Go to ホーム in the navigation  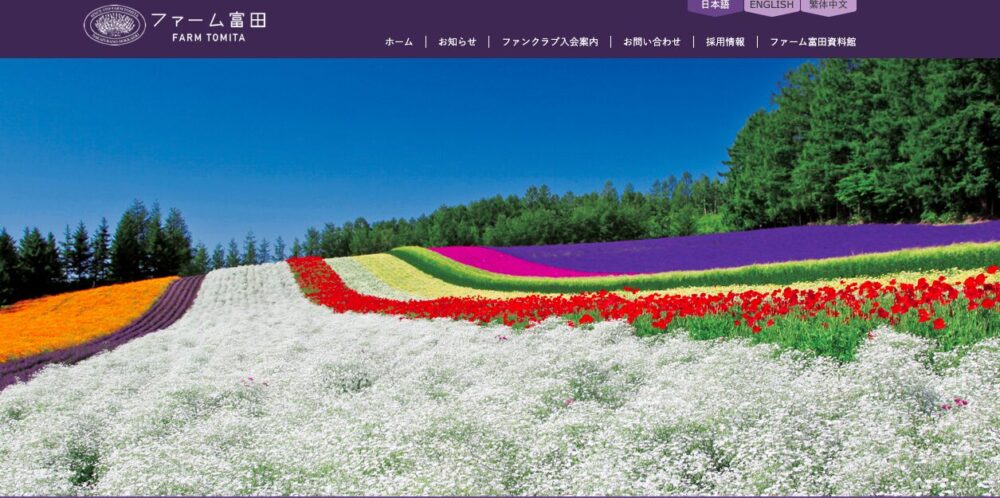click(399, 42)
